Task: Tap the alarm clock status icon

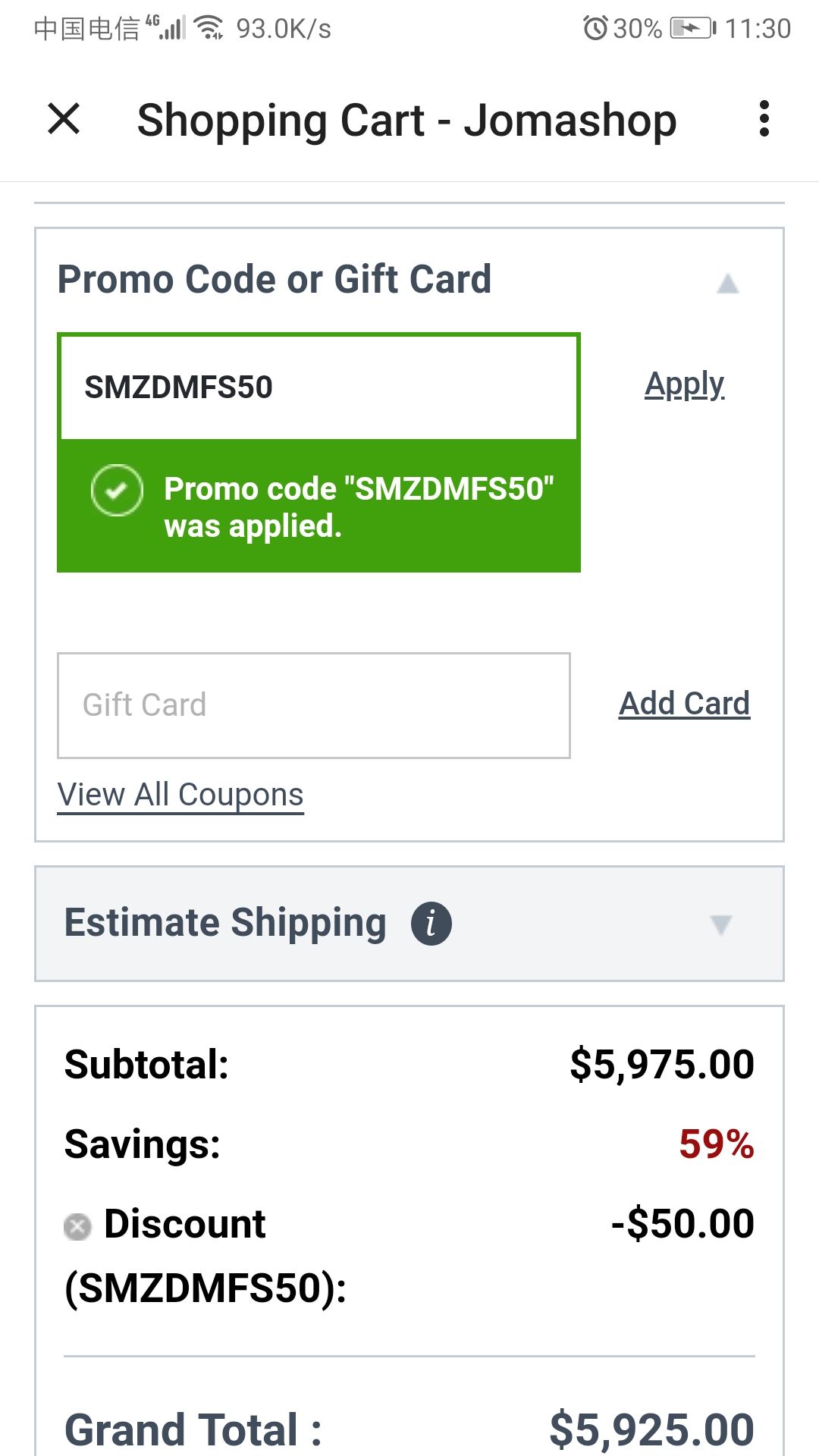Action: 595,29
